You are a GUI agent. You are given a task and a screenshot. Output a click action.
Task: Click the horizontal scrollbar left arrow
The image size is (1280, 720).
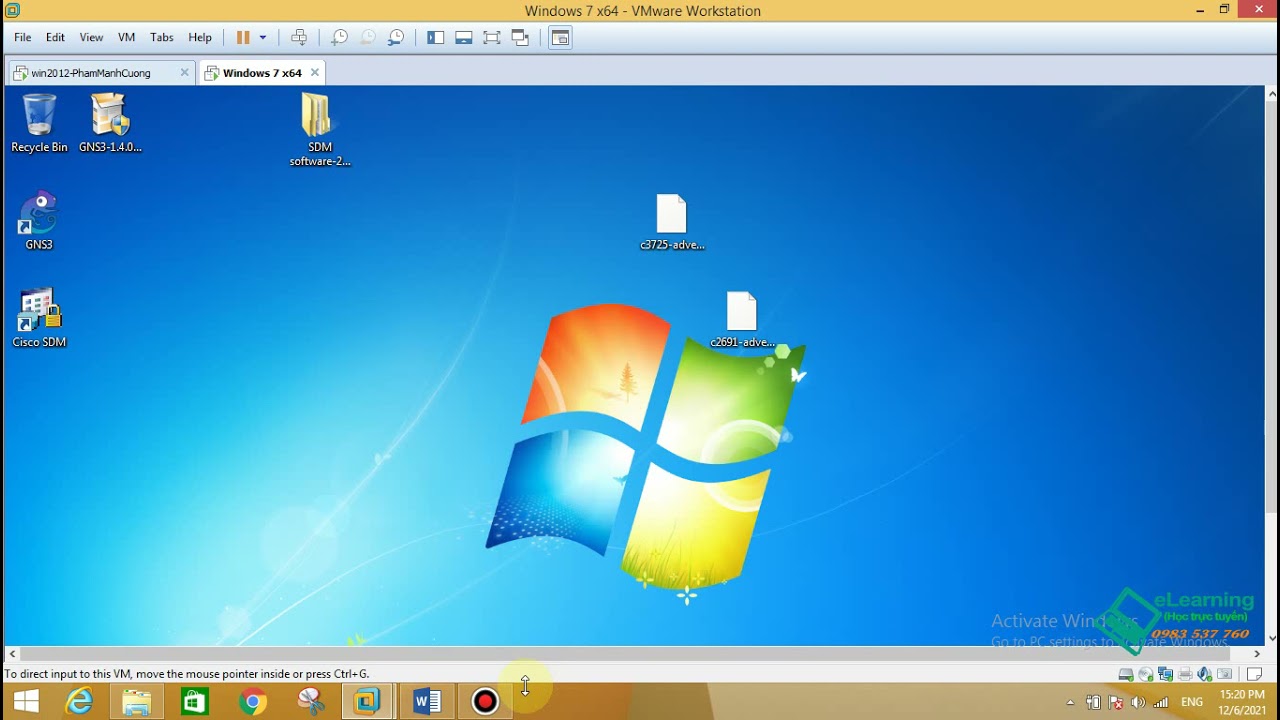pos(11,654)
